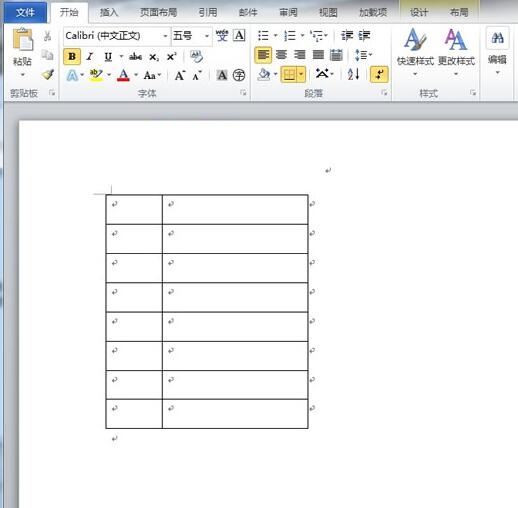Open font size 五号 combo box
518x508 pixels.
coord(192,35)
